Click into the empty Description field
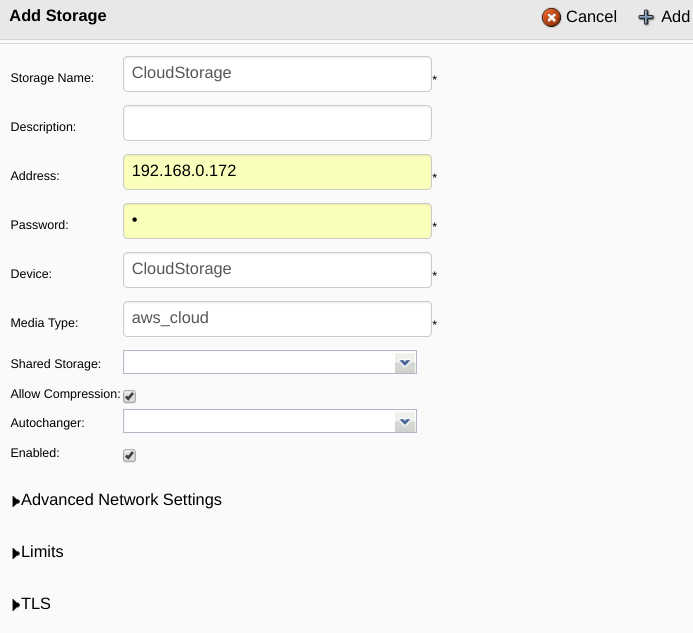The height and width of the screenshot is (633, 693). click(277, 123)
